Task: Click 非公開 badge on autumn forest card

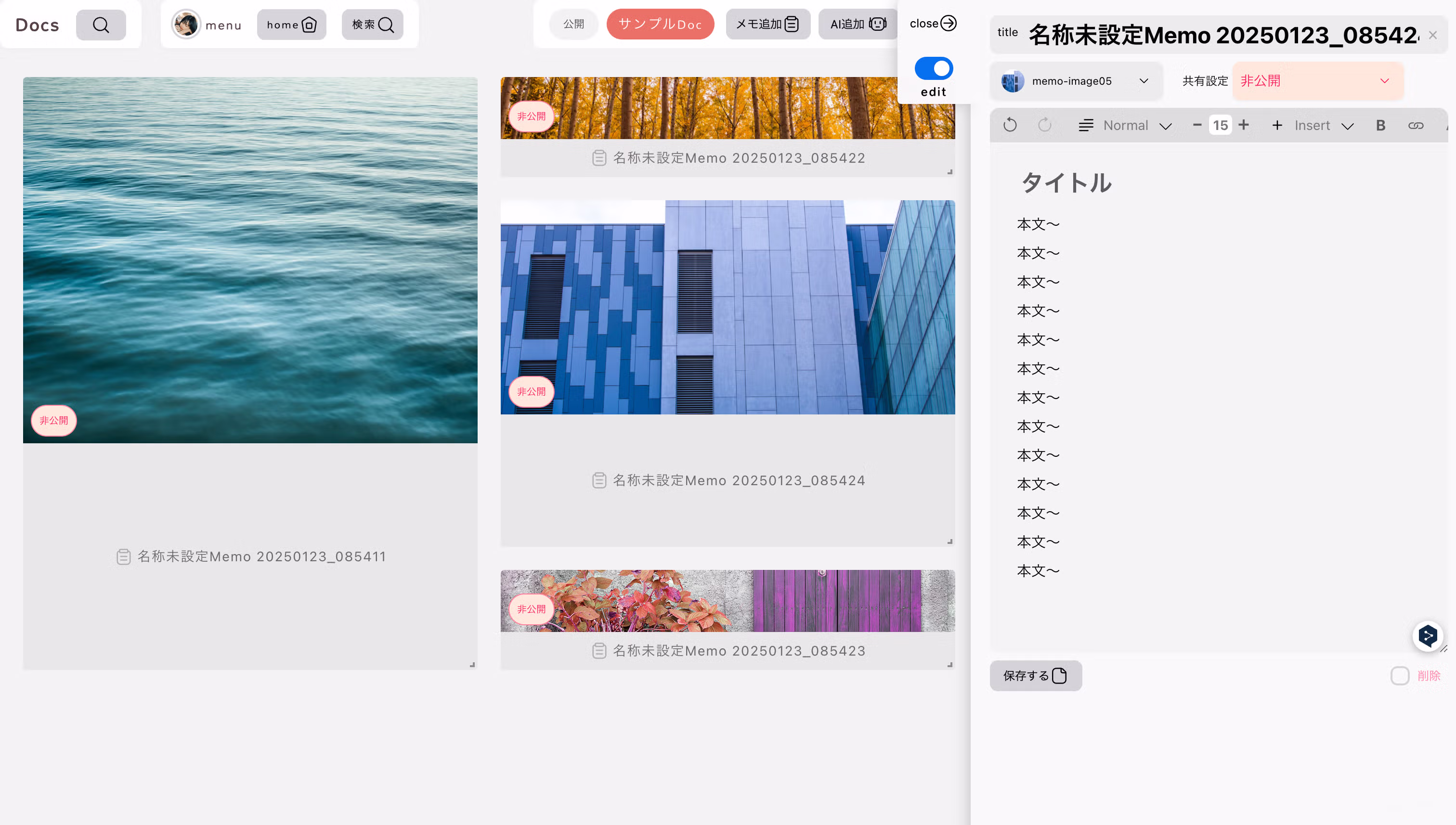Action: [531, 116]
